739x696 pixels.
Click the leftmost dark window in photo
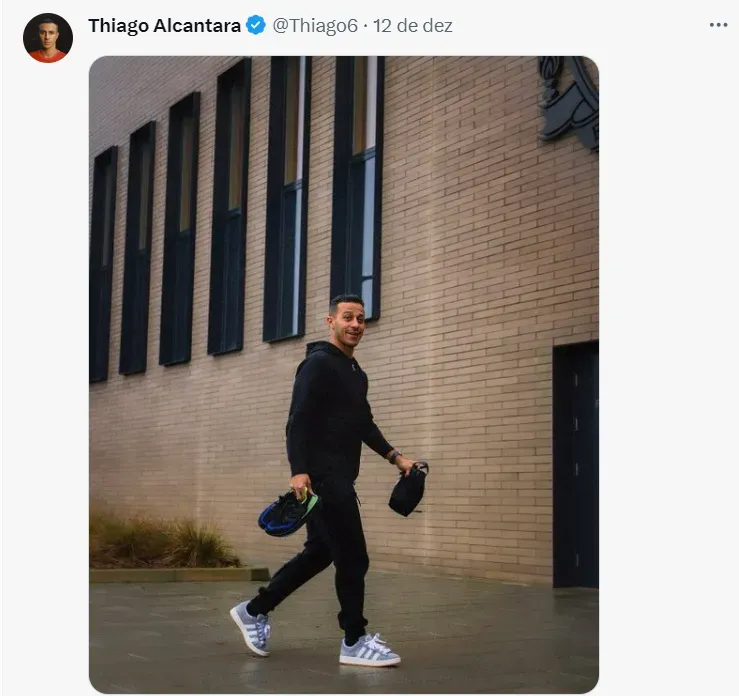[x=102, y=264]
